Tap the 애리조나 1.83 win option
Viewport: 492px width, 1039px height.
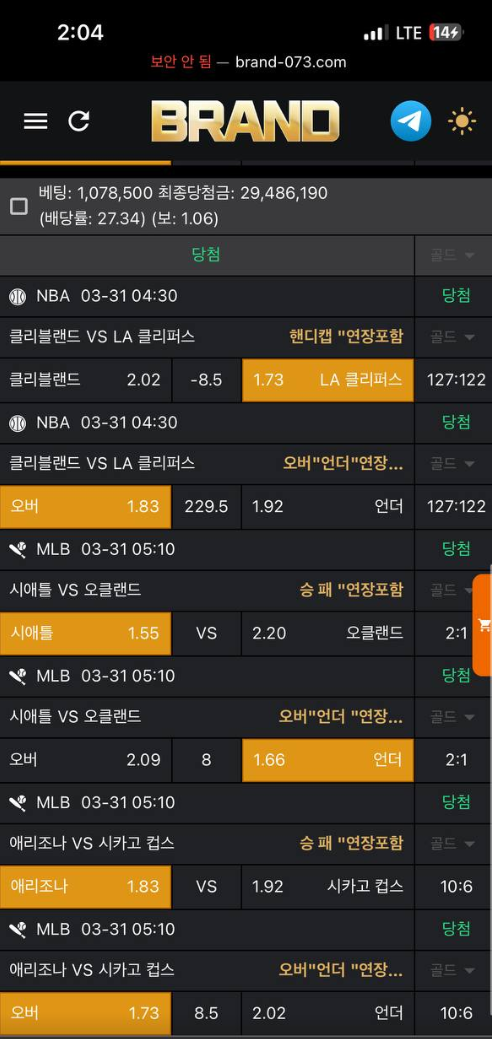pyautogui.click(x=86, y=887)
